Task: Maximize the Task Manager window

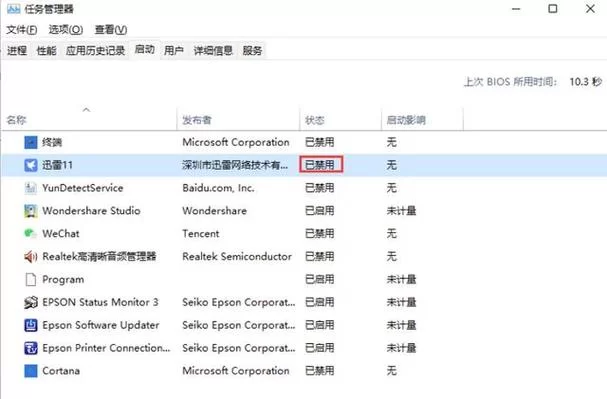Action: click(x=553, y=9)
